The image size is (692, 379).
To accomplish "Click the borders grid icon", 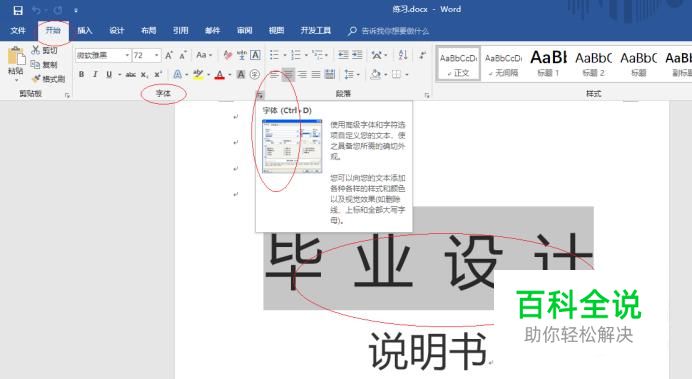I will pos(396,75).
